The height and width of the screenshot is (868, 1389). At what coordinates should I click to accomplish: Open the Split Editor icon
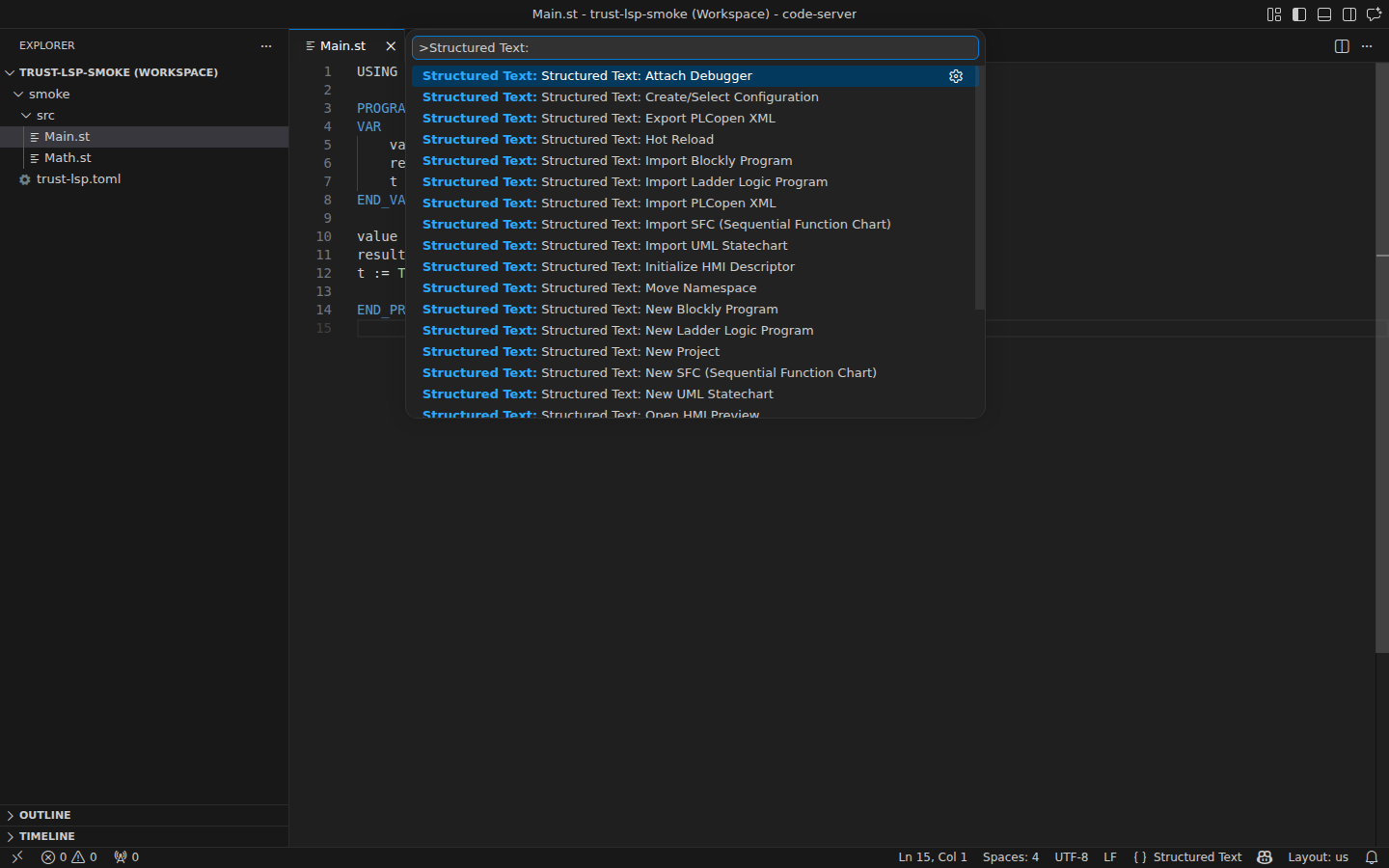[1342, 45]
